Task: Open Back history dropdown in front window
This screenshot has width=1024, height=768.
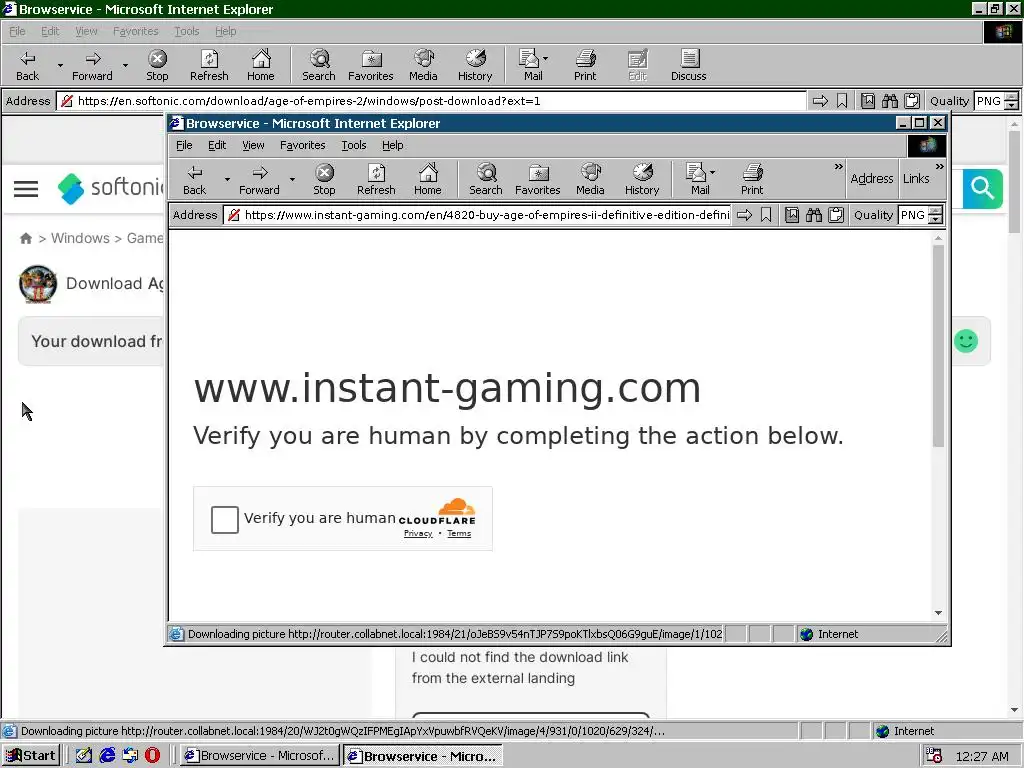Action: (x=227, y=180)
